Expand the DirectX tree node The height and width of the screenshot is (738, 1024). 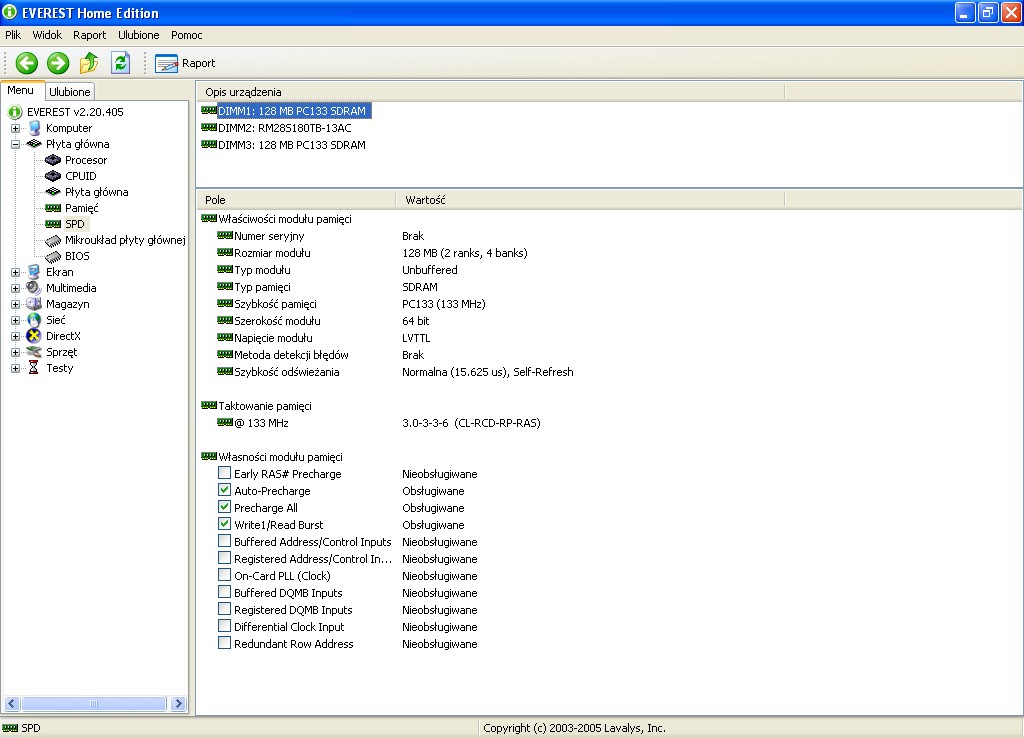pos(15,336)
